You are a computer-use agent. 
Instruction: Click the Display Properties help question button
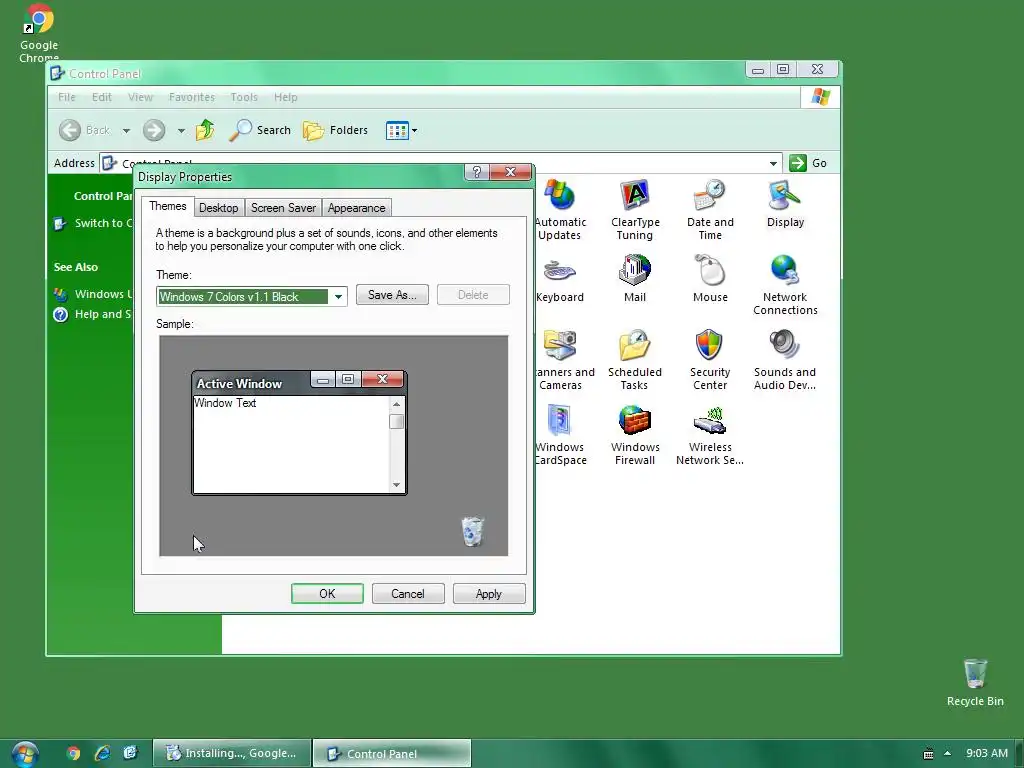[x=477, y=172]
